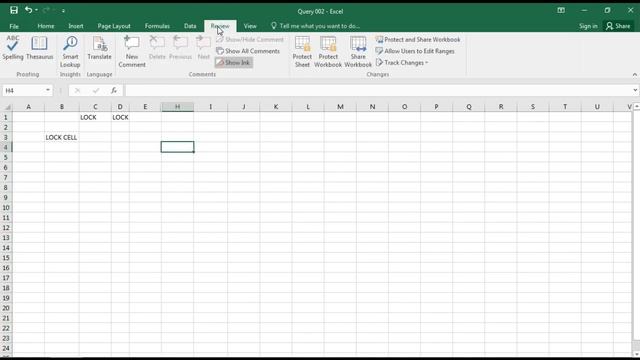This screenshot has width=640, height=360.
Task: Open the Page Layout tab
Action: point(114,26)
